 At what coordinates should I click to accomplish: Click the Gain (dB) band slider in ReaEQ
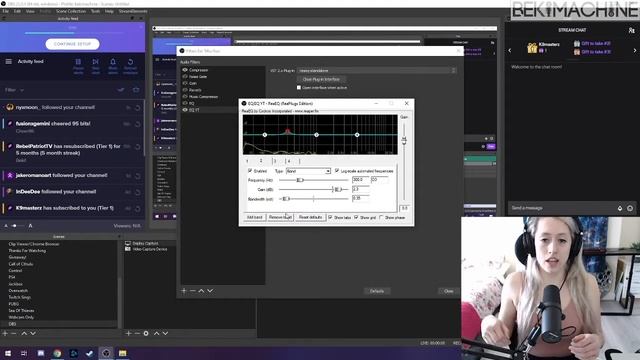tap(313, 189)
